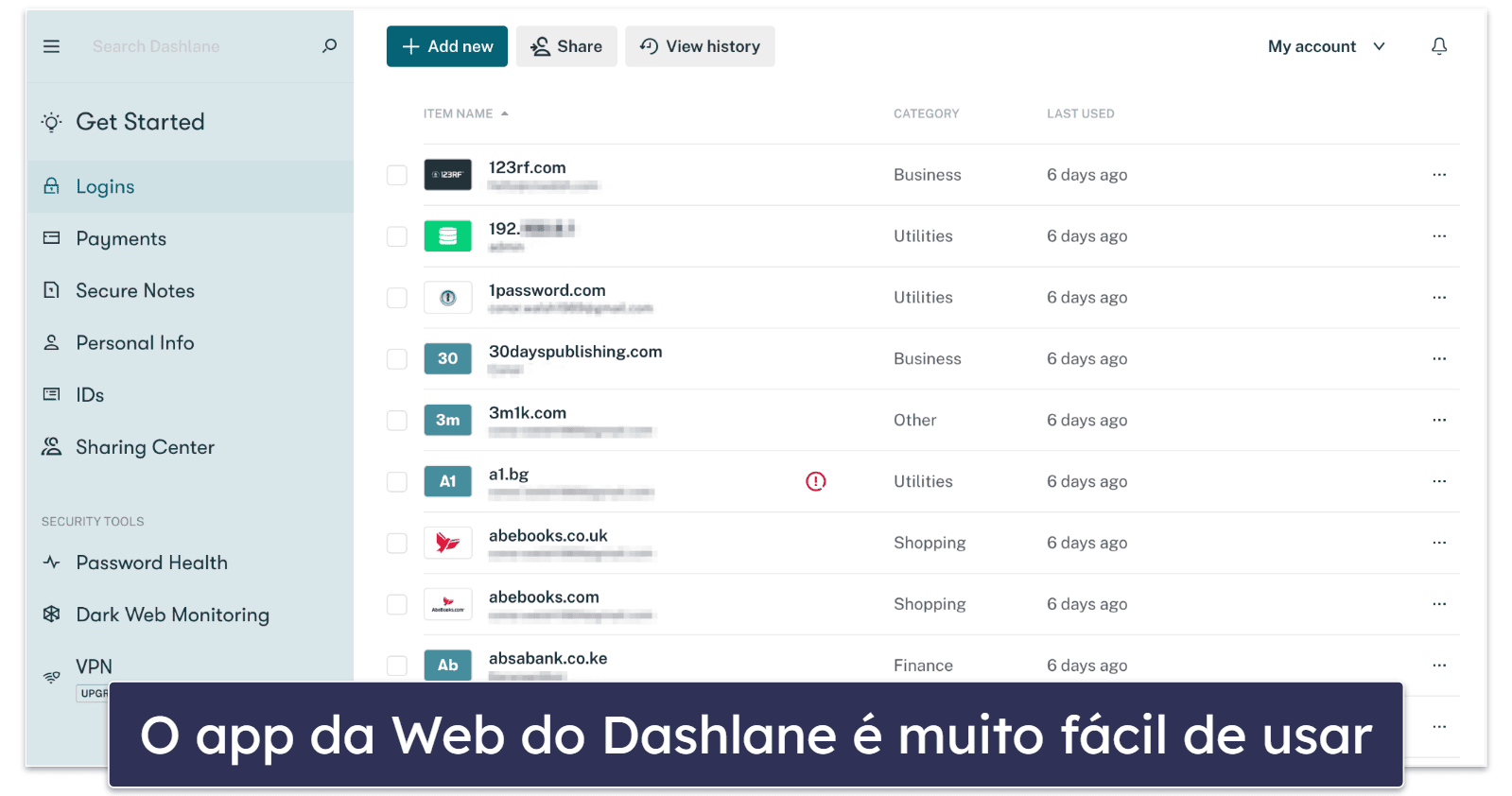This screenshot has height=796, width=1512.
Task: Click the 30 site badge icon
Action: point(447,358)
